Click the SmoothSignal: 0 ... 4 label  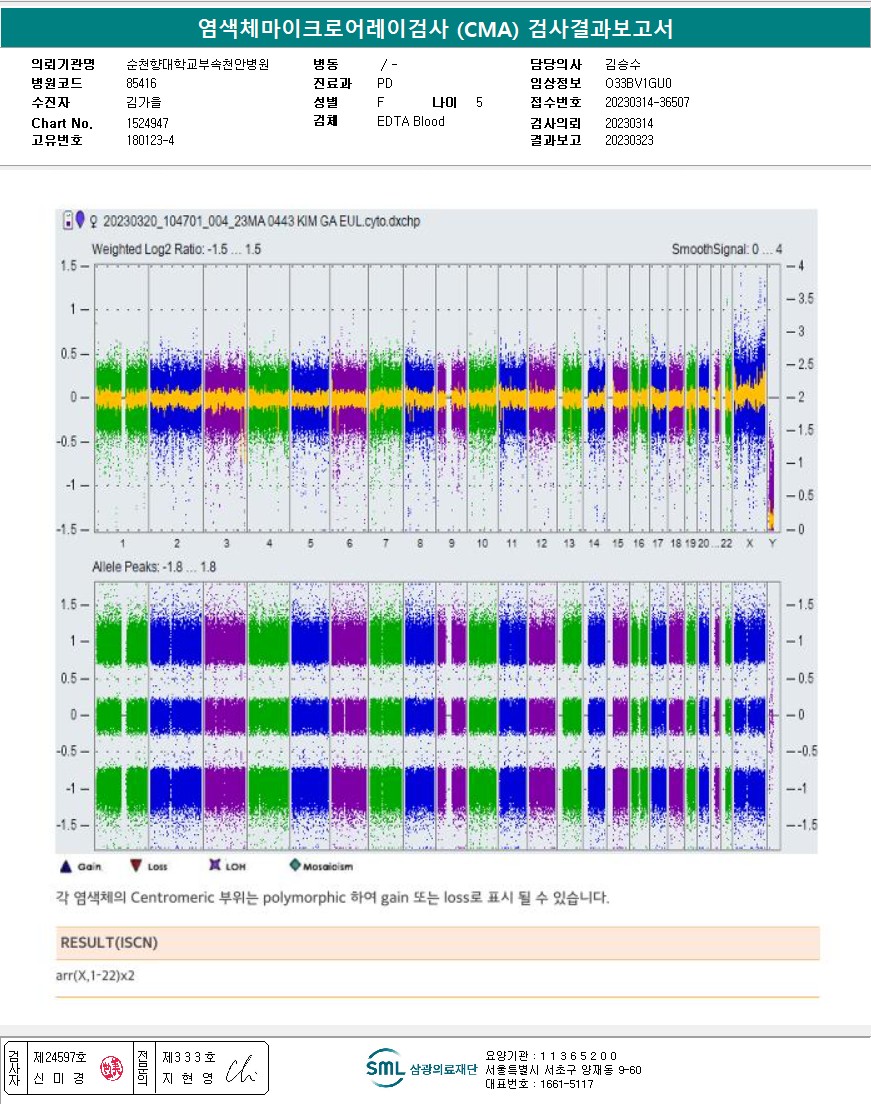[727, 249]
